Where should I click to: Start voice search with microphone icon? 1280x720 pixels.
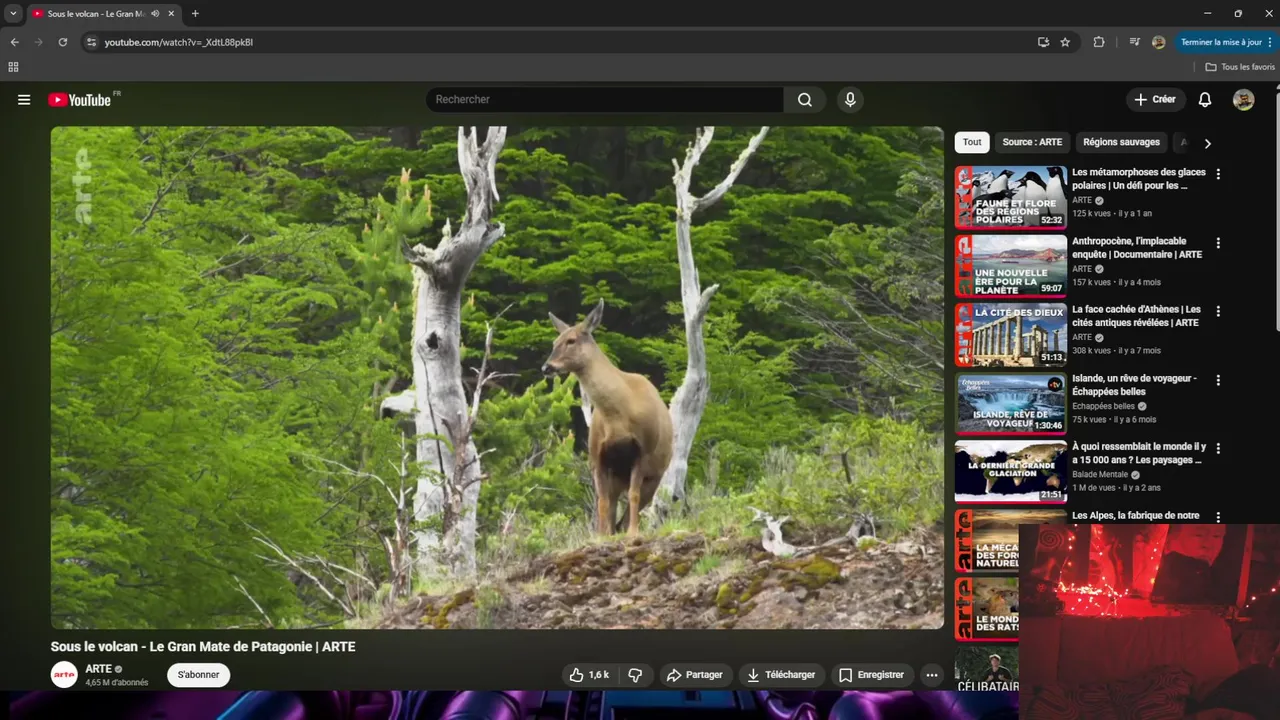(850, 100)
